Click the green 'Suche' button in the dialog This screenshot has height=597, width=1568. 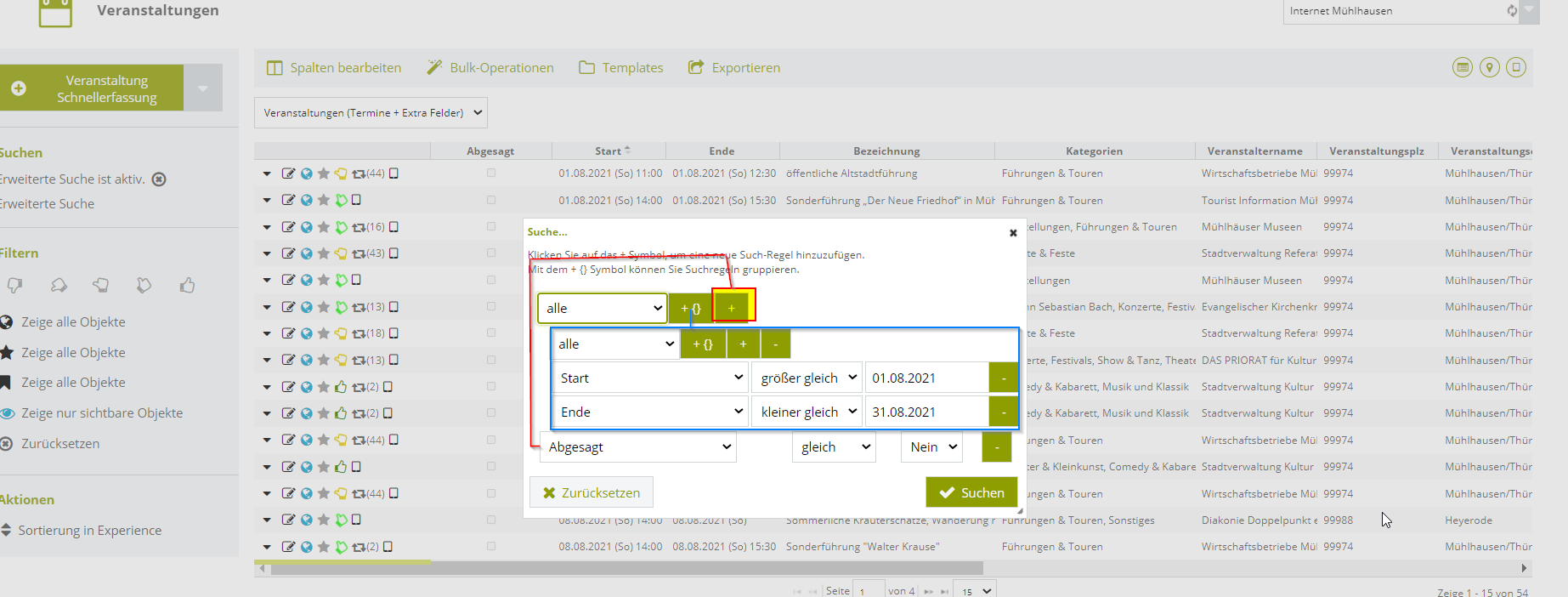click(x=971, y=492)
